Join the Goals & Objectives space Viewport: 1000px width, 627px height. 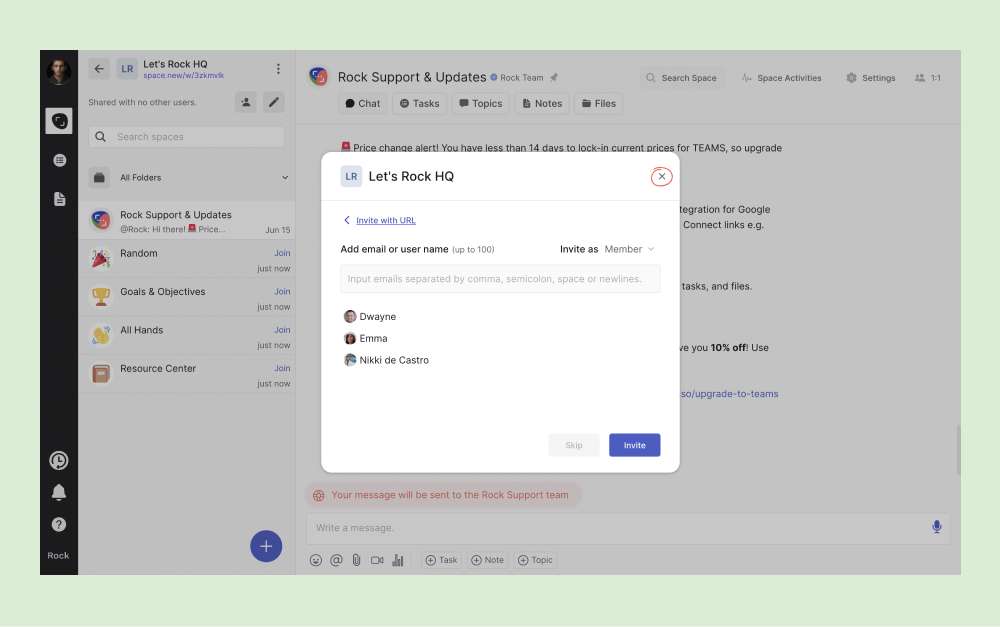point(282,291)
